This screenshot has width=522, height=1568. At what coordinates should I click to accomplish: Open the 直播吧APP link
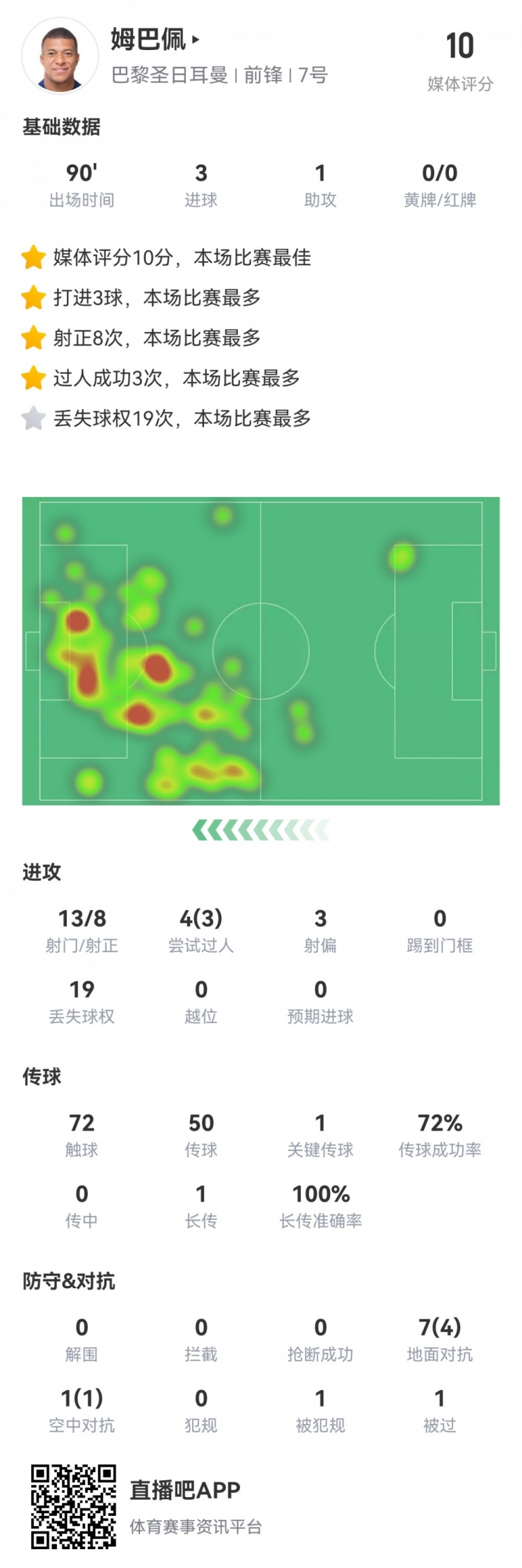coord(185,1489)
